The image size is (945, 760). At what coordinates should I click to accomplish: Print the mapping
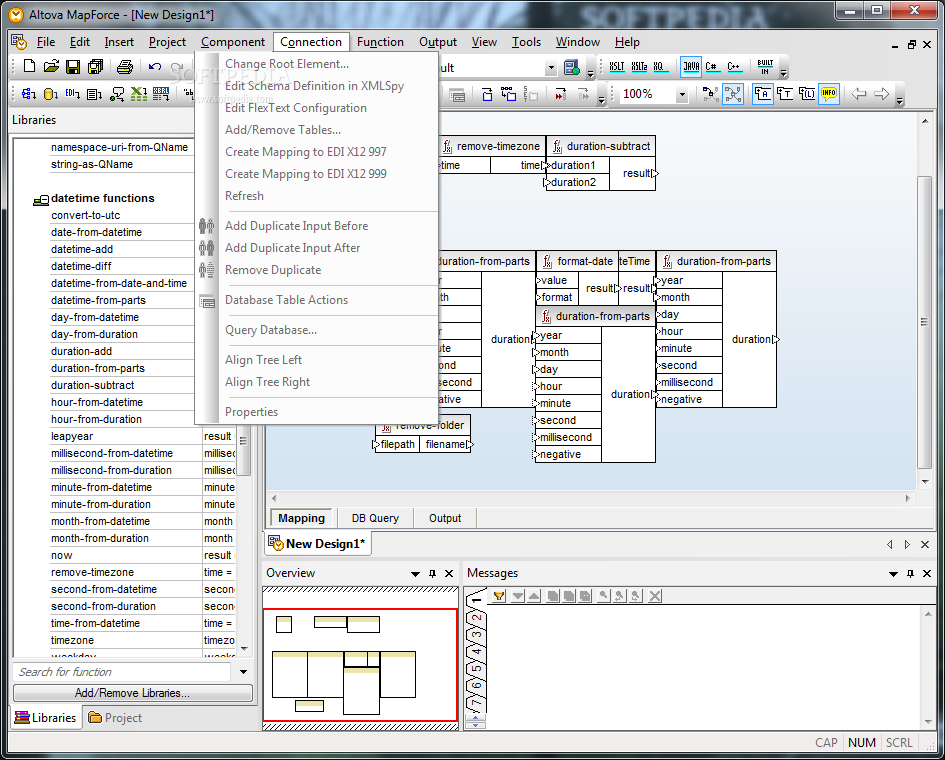(x=125, y=66)
